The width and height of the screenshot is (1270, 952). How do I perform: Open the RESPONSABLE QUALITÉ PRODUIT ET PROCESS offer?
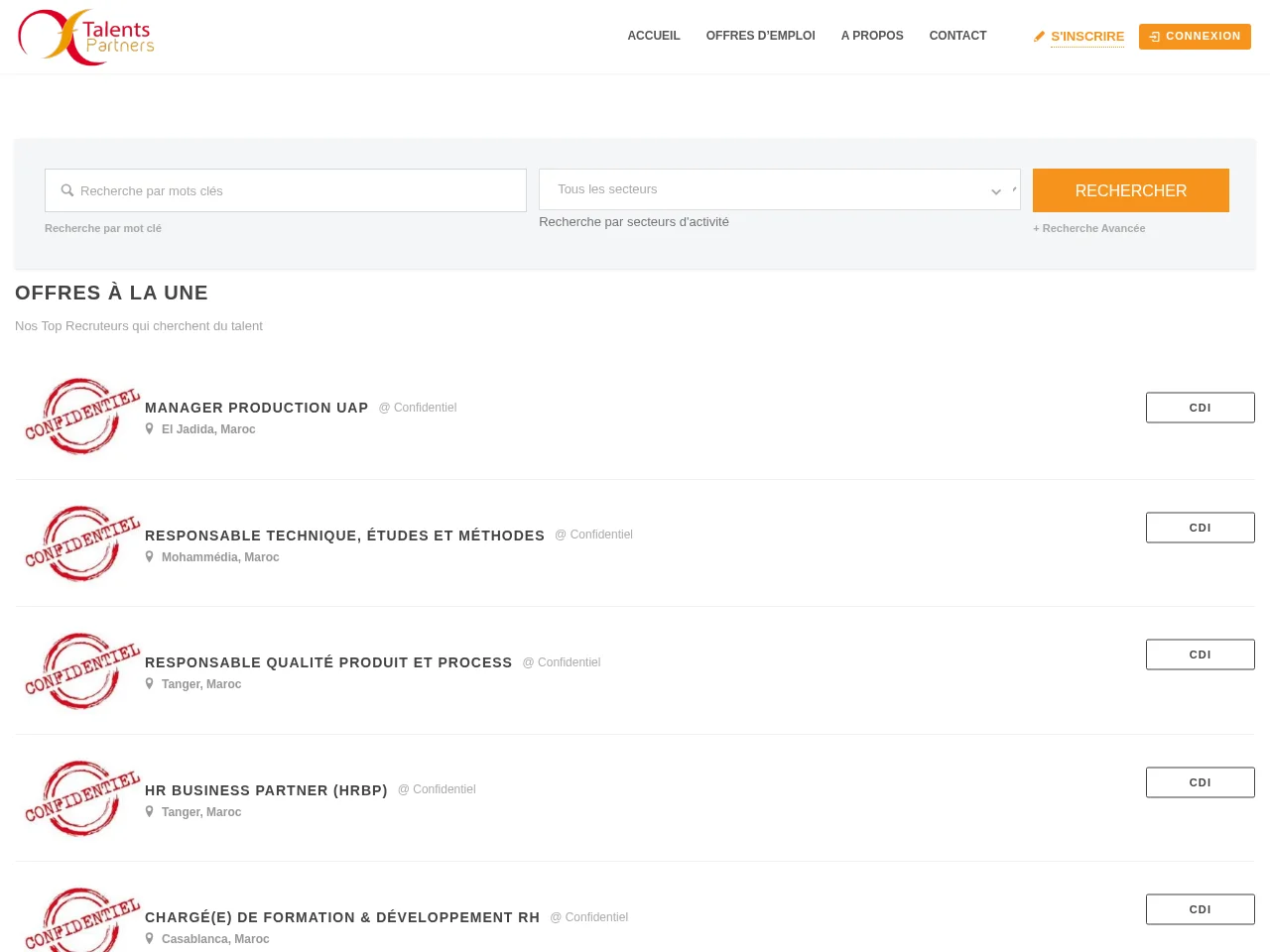coord(328,662)
